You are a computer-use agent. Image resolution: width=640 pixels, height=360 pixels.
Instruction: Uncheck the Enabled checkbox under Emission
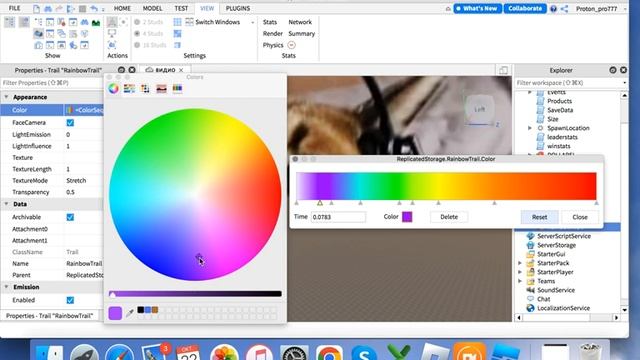[x=70, y=300]
